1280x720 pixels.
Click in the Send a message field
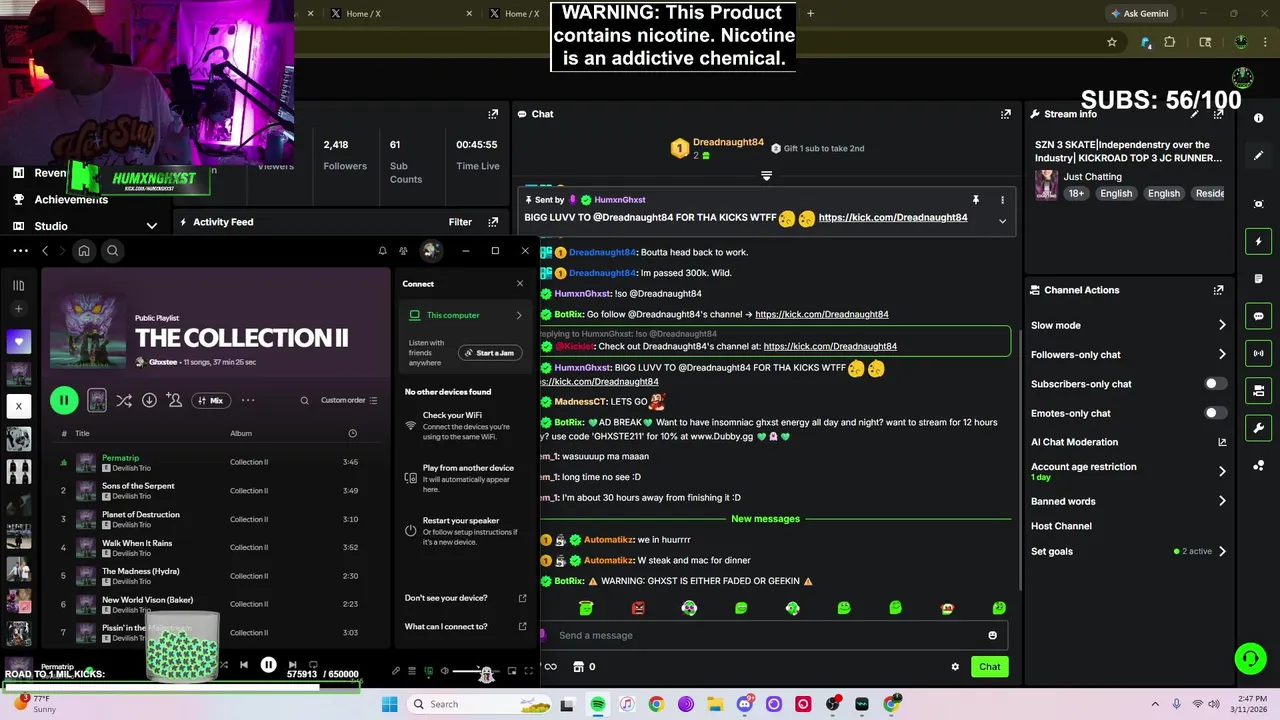(768, 635)
